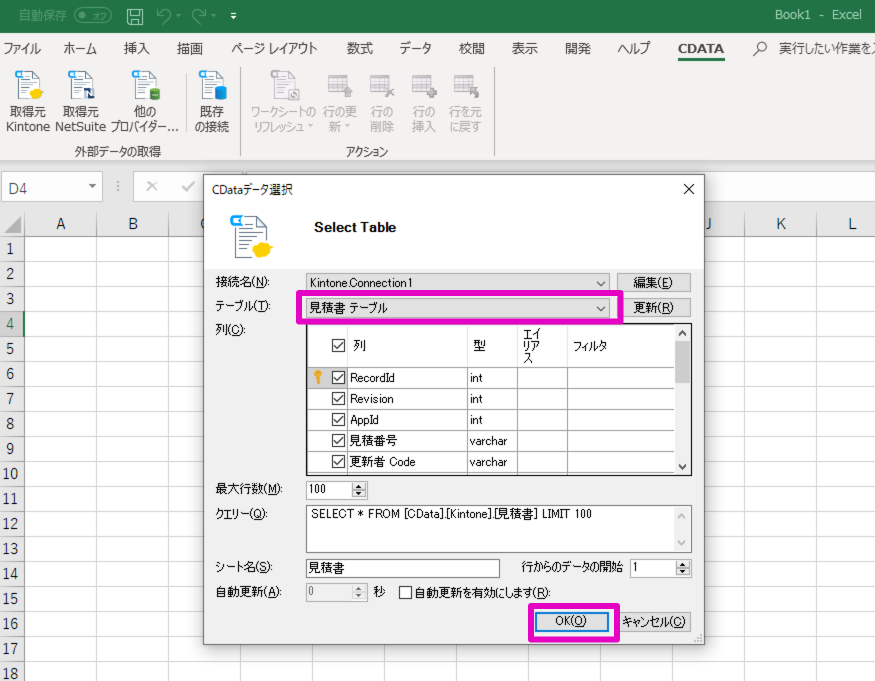Click the column list scrollbar up arrow
The image size is (875, 681).
682,333
